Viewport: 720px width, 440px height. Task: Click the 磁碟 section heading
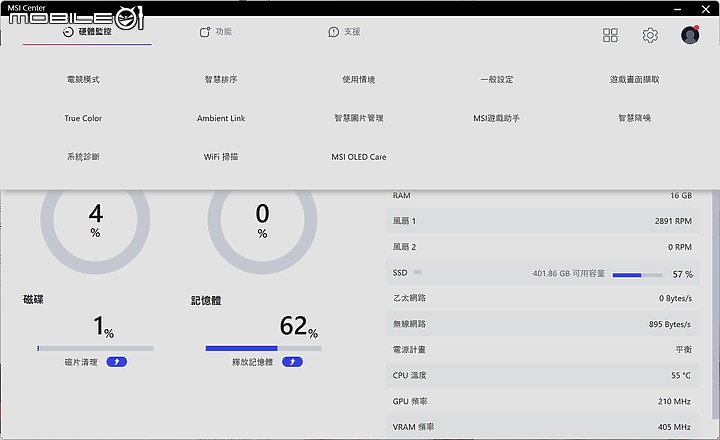pyautogui.click(x=34, y=299)
